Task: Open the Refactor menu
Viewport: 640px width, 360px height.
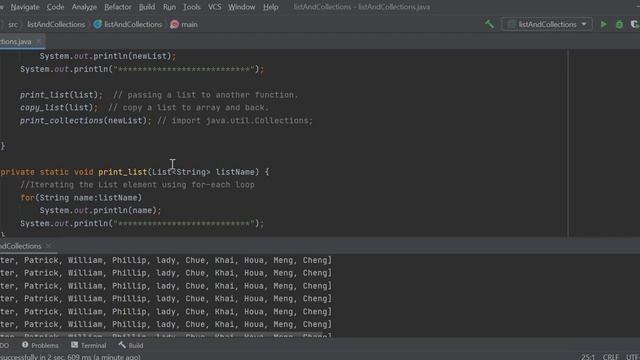Action: pos(118,7)
